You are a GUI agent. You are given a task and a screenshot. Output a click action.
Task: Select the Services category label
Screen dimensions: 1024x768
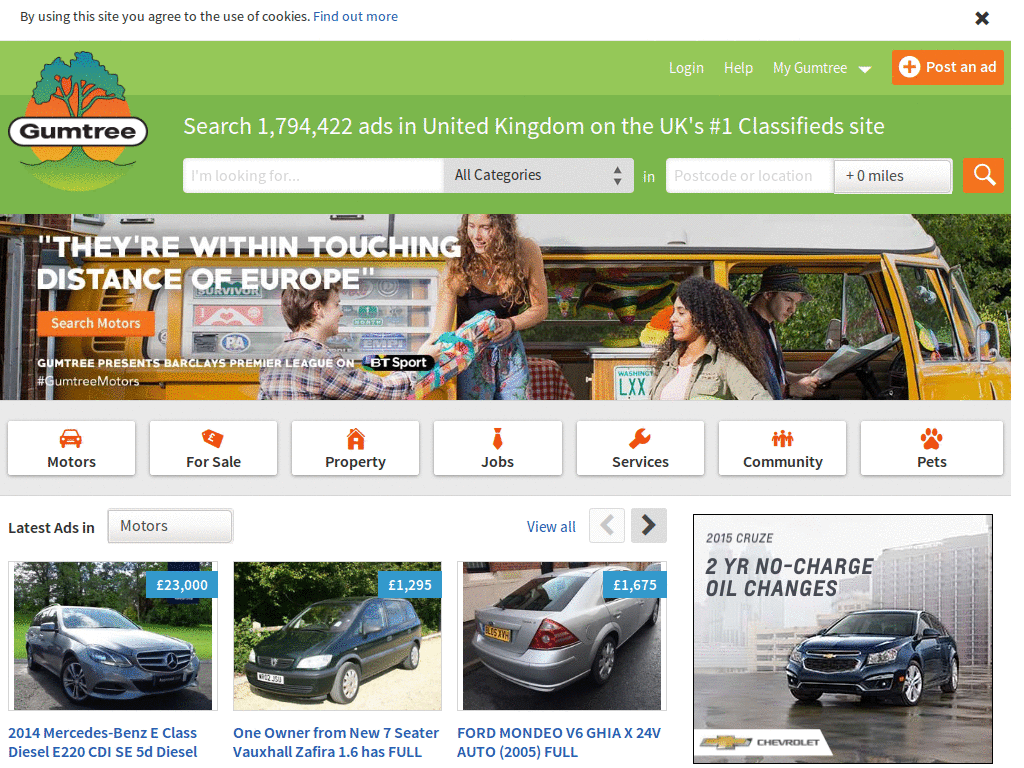point(640,462)
